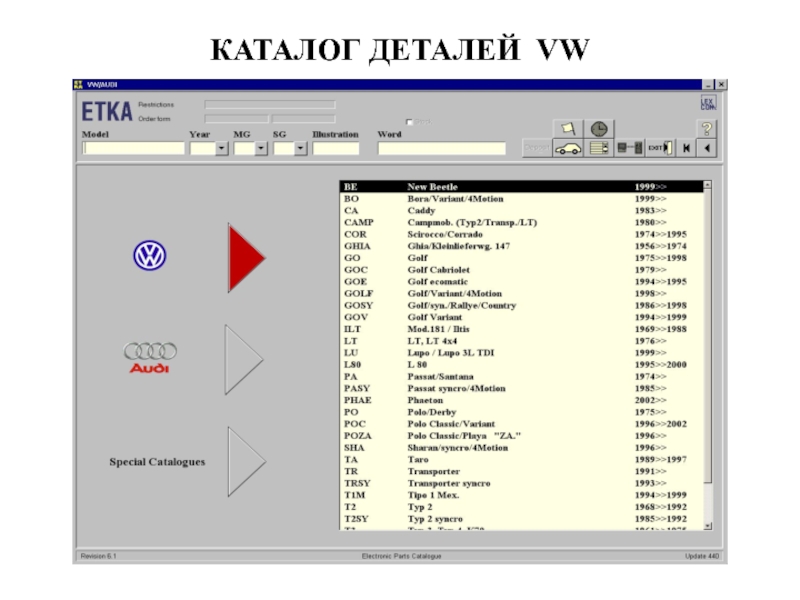
Task: Click the disabled Depot button
Action: click(x=537, y=148)
